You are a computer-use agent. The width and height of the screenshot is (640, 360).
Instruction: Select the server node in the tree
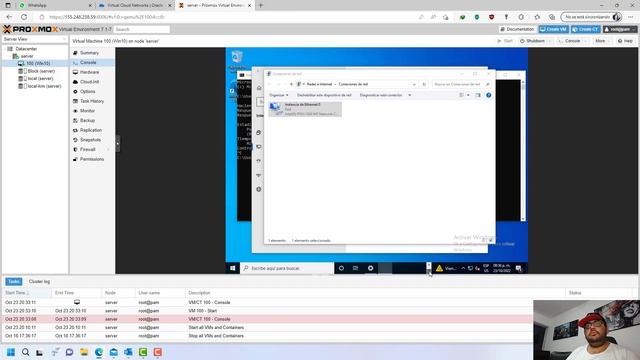[27, 56]
